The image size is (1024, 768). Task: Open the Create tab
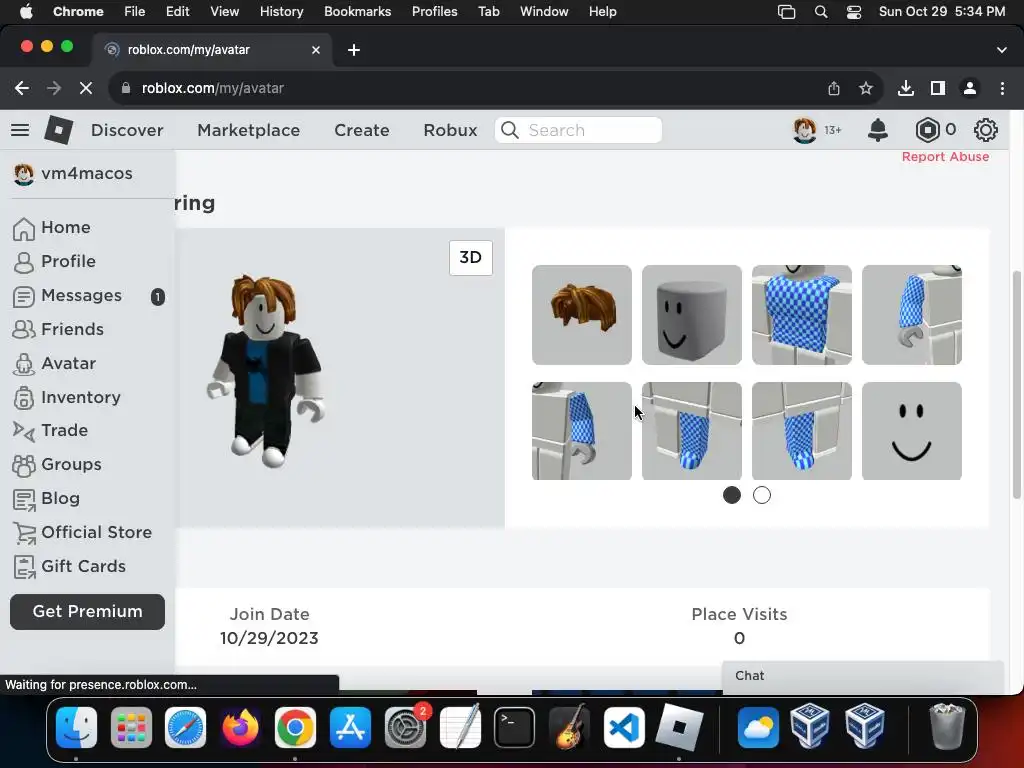(x=362, y=130)
